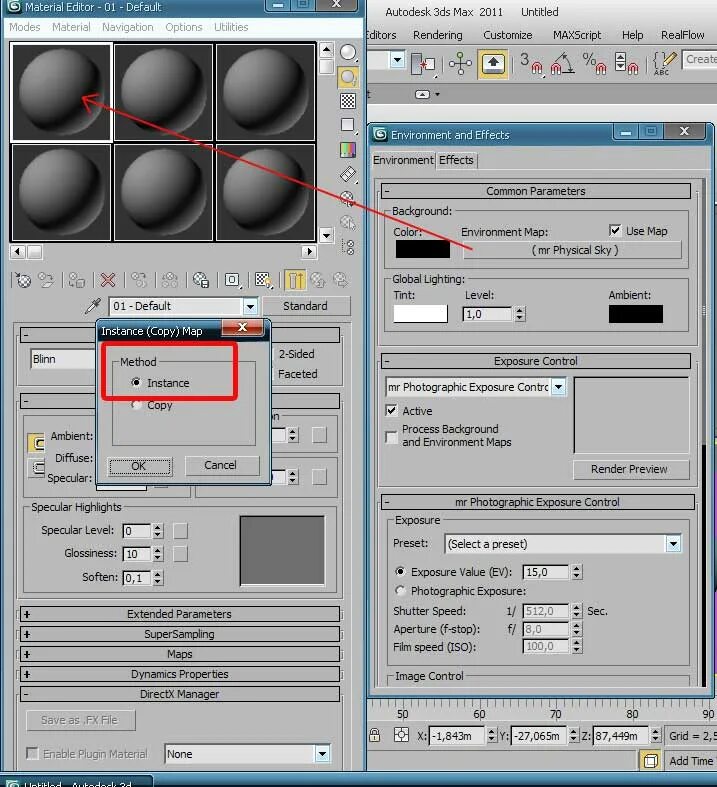
Task: Click Sample UV Tiling icon
Action: coord(348,125)
